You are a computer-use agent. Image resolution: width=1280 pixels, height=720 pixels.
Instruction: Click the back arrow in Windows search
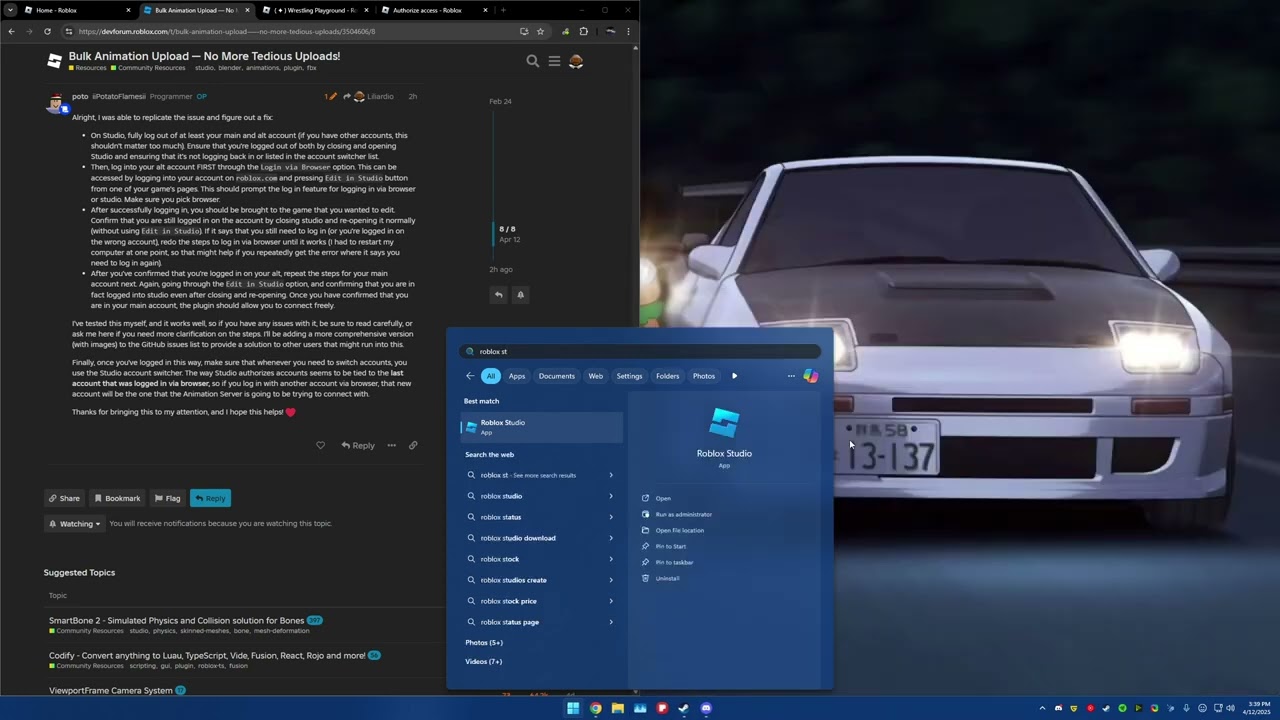point(470,376)
